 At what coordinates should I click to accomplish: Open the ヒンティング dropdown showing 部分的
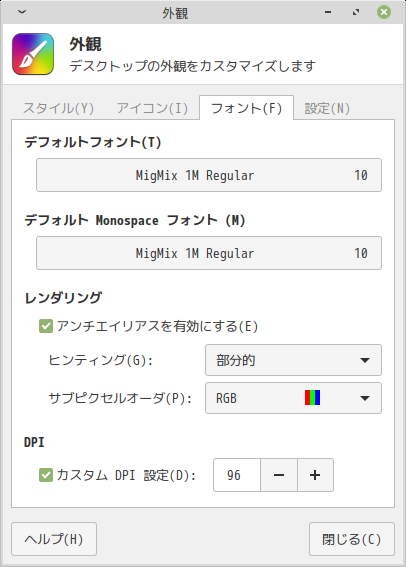click(x=293, y=360)
